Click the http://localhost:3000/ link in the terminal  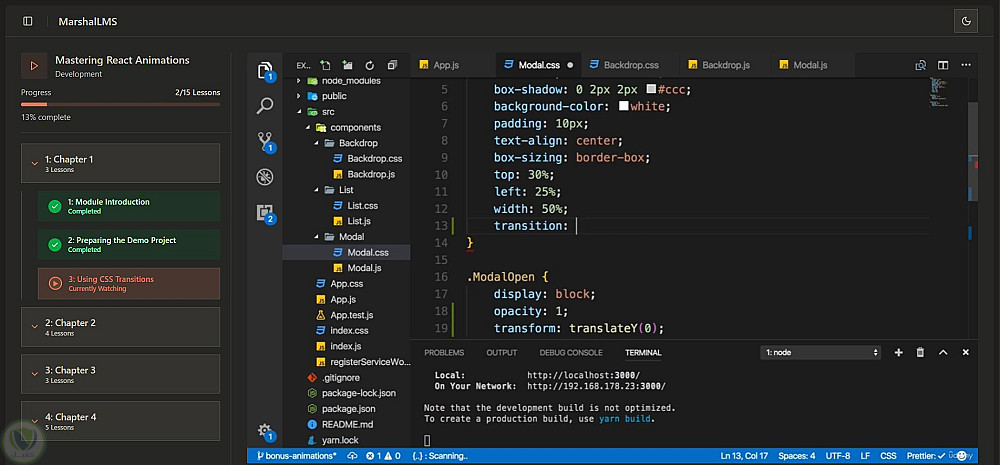tap(583, 375)
